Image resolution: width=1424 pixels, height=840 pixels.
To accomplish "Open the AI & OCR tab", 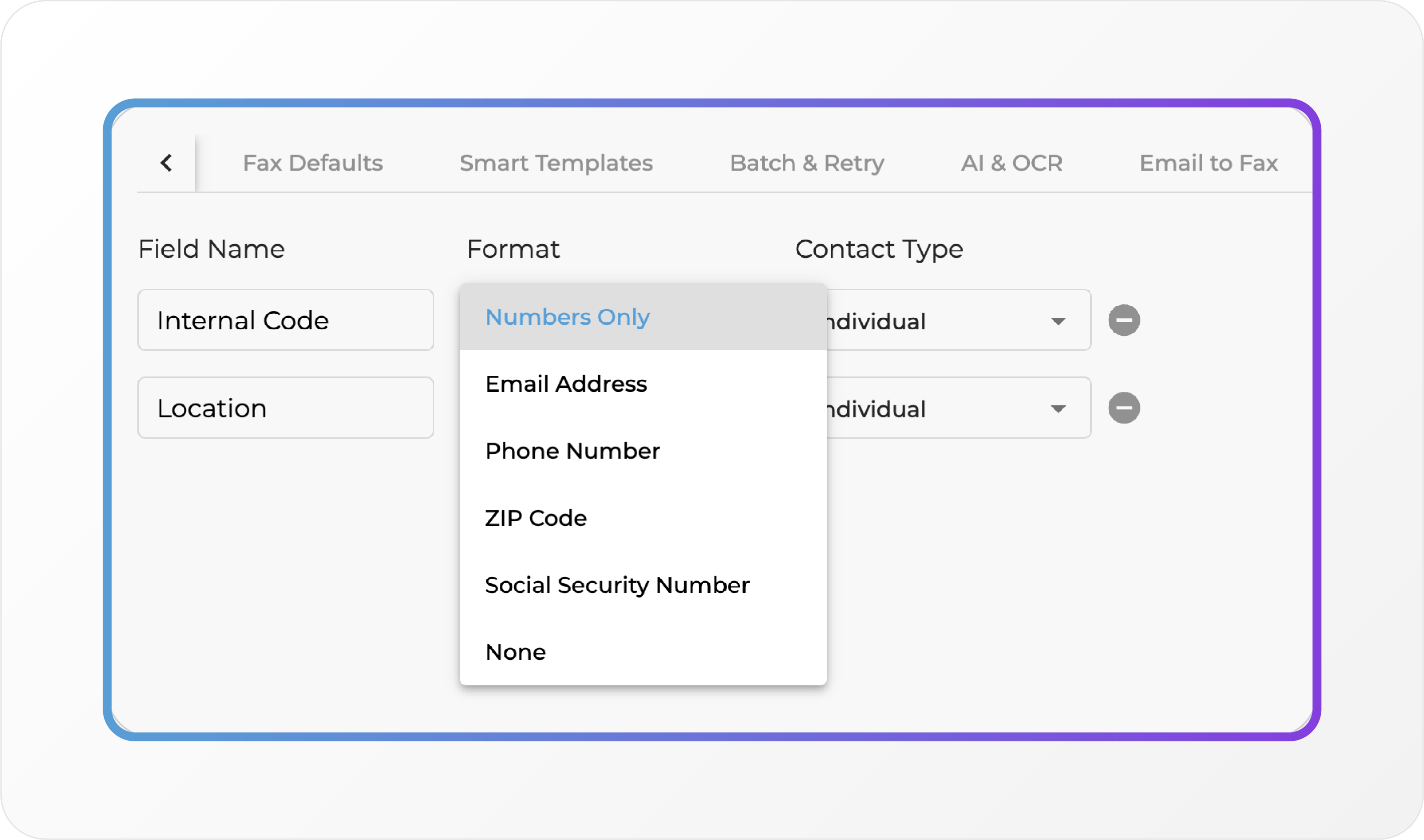I will [1012, 163].
